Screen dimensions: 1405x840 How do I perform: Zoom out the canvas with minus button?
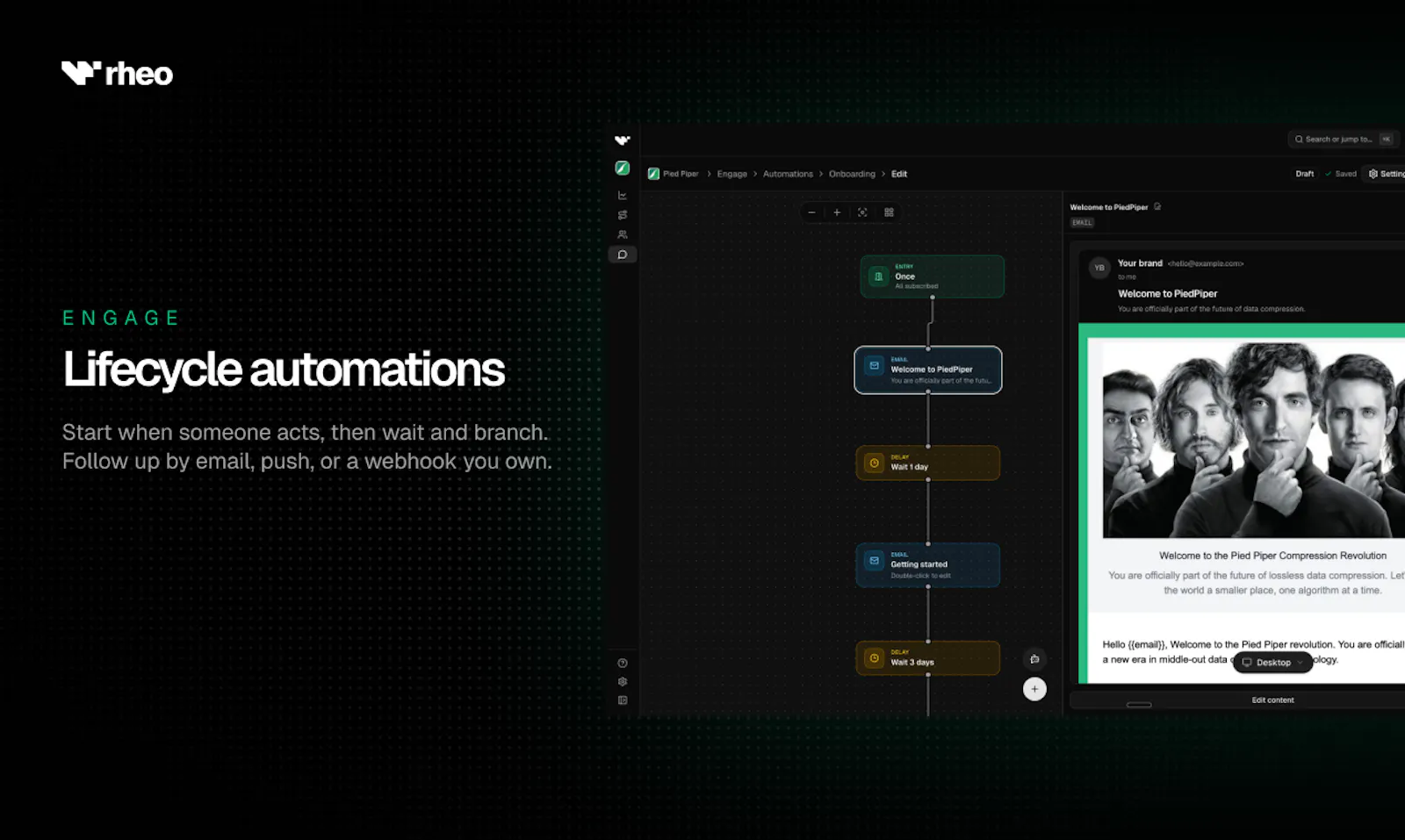[x=811, y=212]
